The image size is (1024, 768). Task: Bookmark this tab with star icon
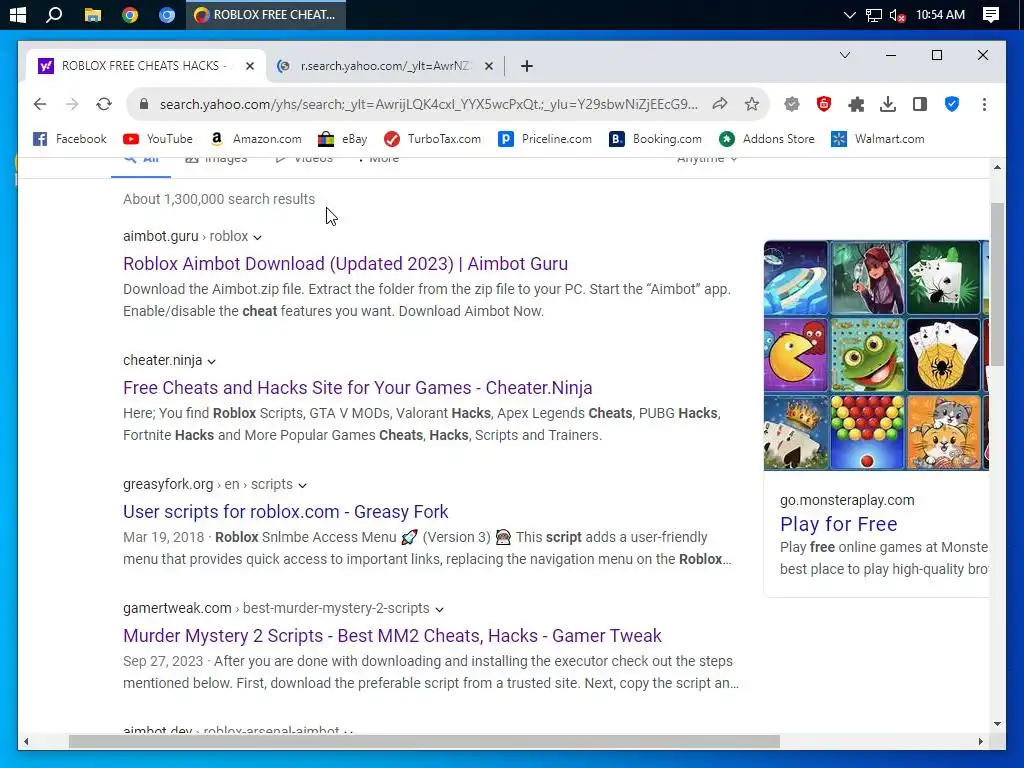752,104
